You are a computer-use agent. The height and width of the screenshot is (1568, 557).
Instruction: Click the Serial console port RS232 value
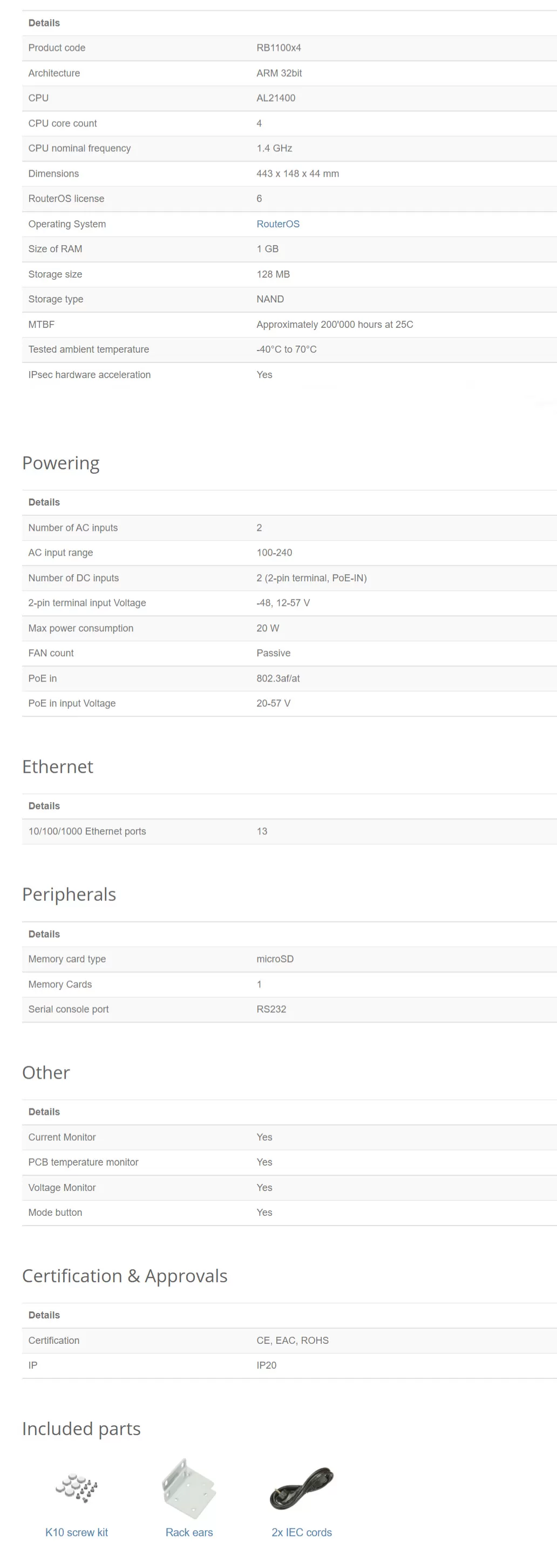271,1008
